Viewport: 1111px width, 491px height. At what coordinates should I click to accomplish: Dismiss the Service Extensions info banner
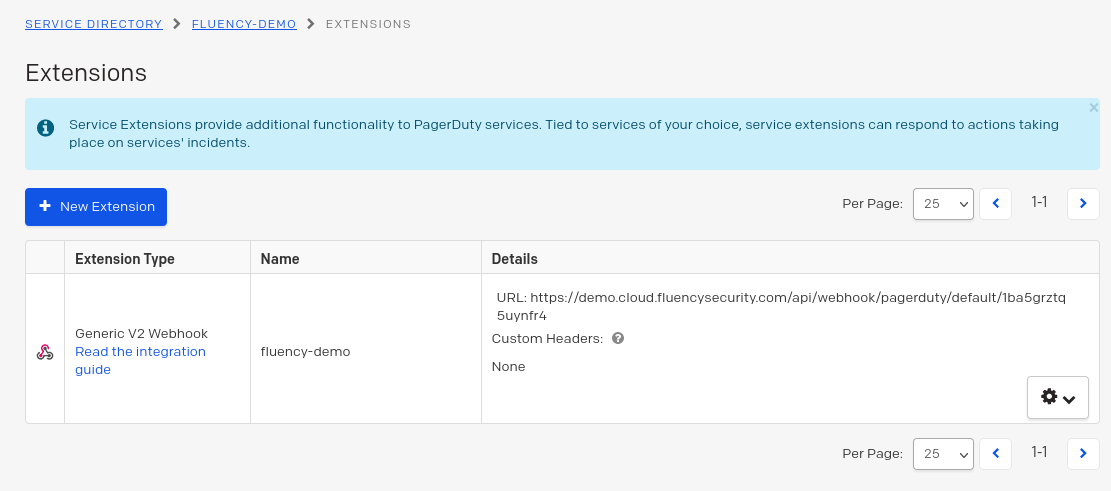pyautogui.click(x=1093, y=108)
